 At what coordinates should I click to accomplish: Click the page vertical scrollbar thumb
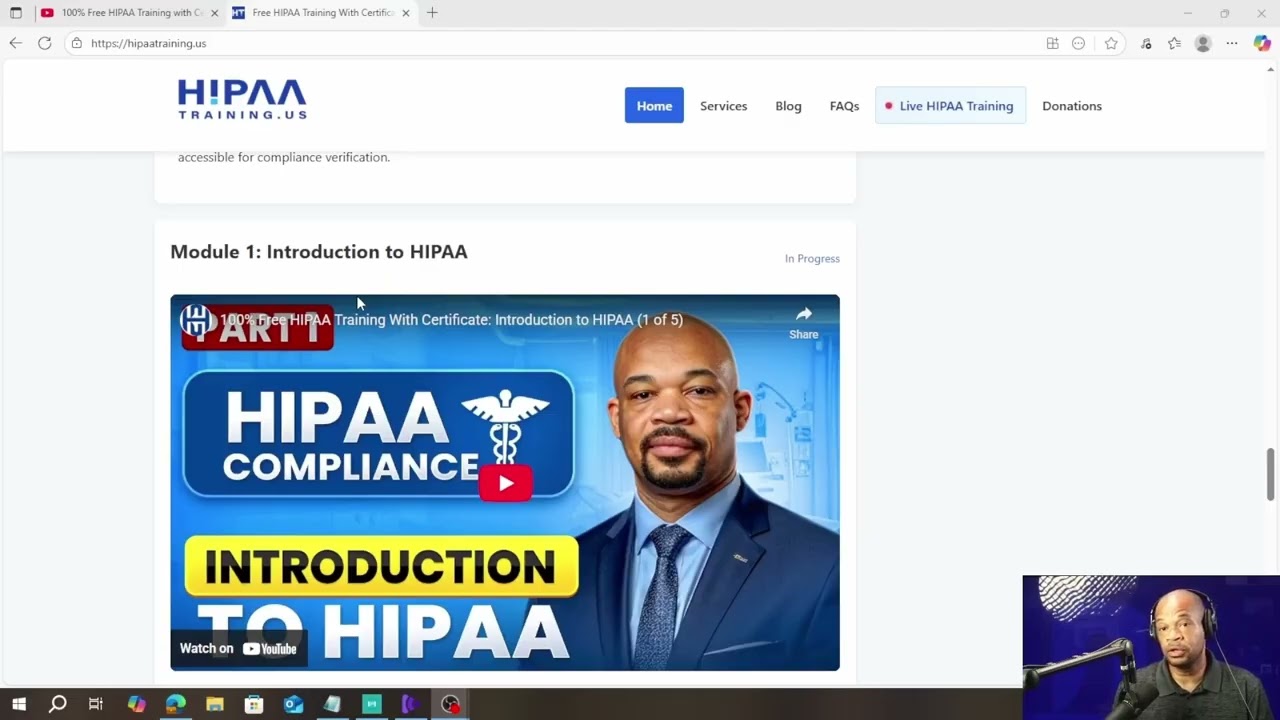[1271, 475]
